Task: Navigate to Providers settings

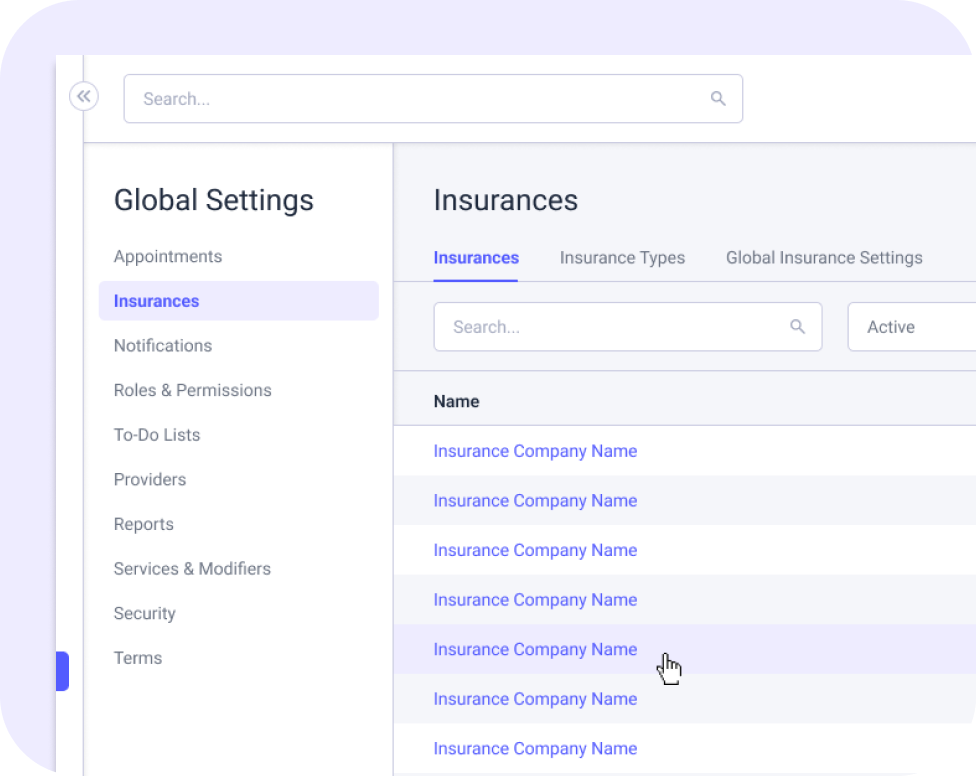Action: tap(150, 480)
